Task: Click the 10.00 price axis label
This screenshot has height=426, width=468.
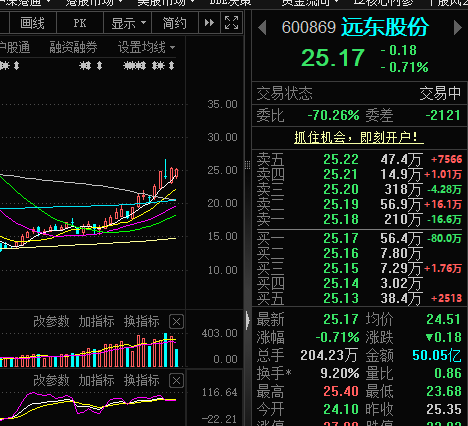Action: click(x=222, y=270)
